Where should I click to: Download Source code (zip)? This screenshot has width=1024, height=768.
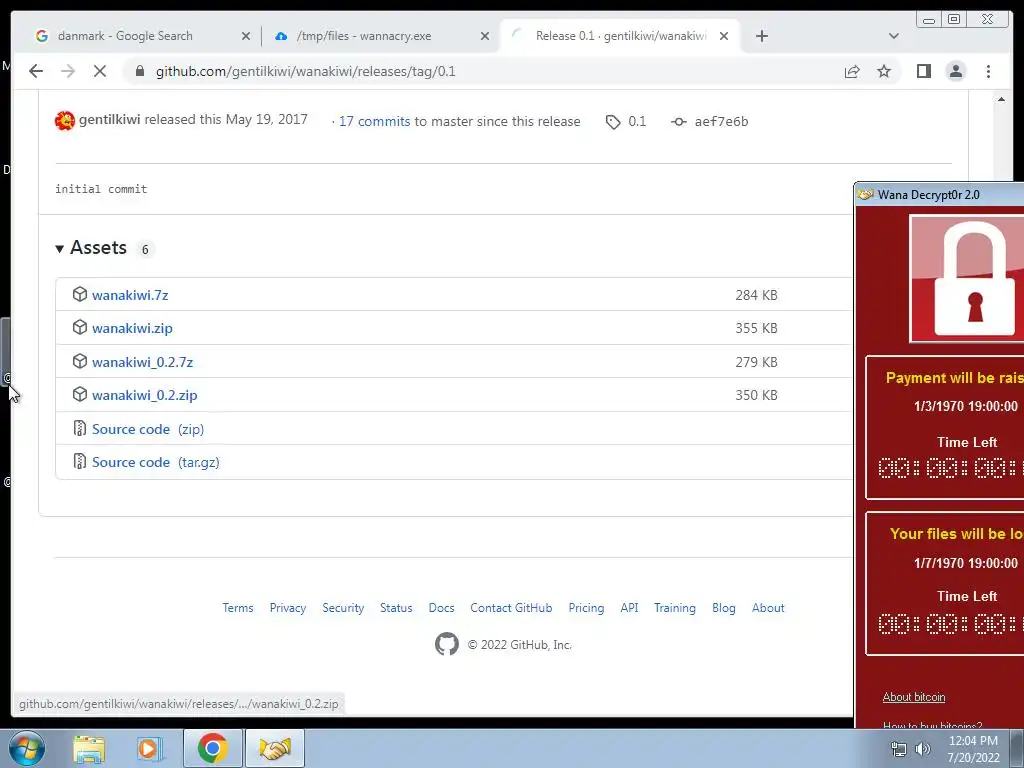pyautogui.click(x=148, y=429)
